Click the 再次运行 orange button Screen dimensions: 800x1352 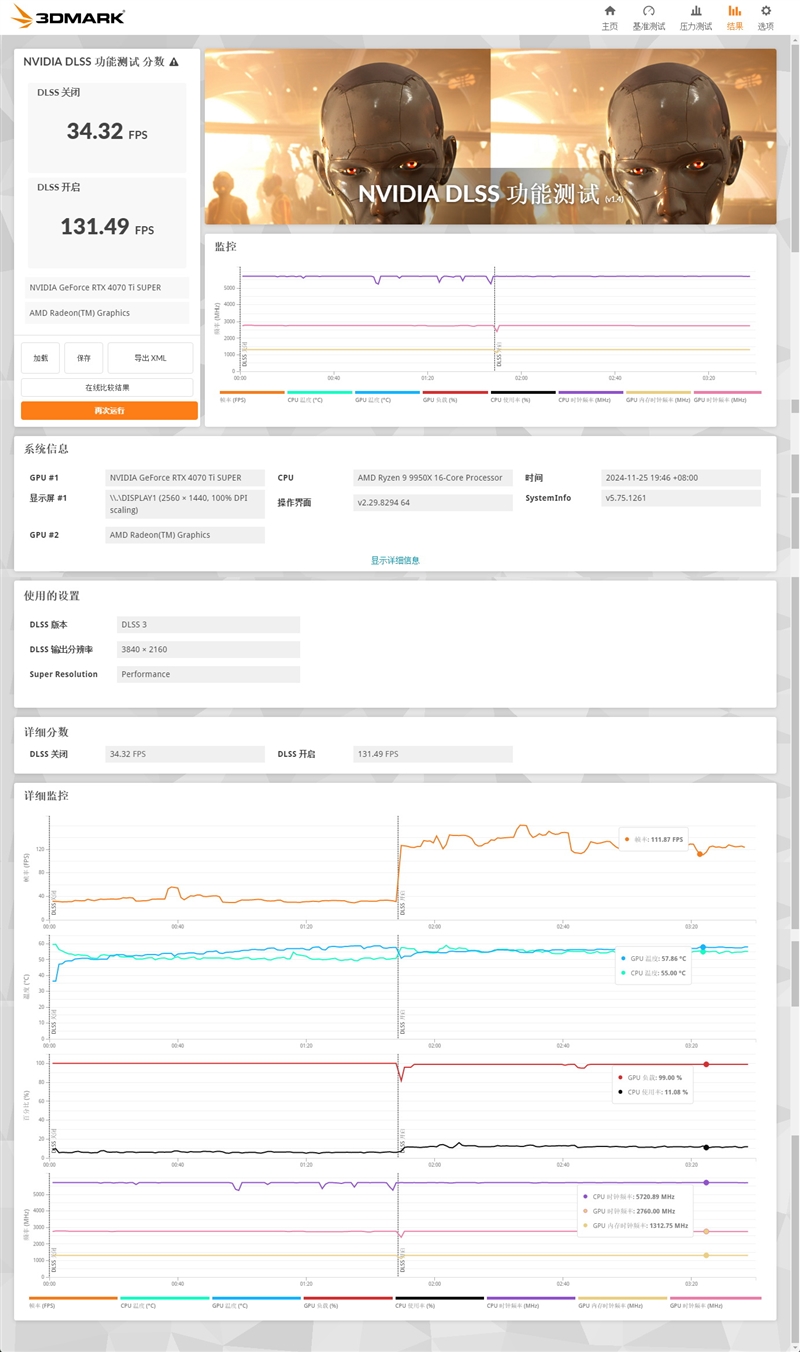click(x=107, y=410)
